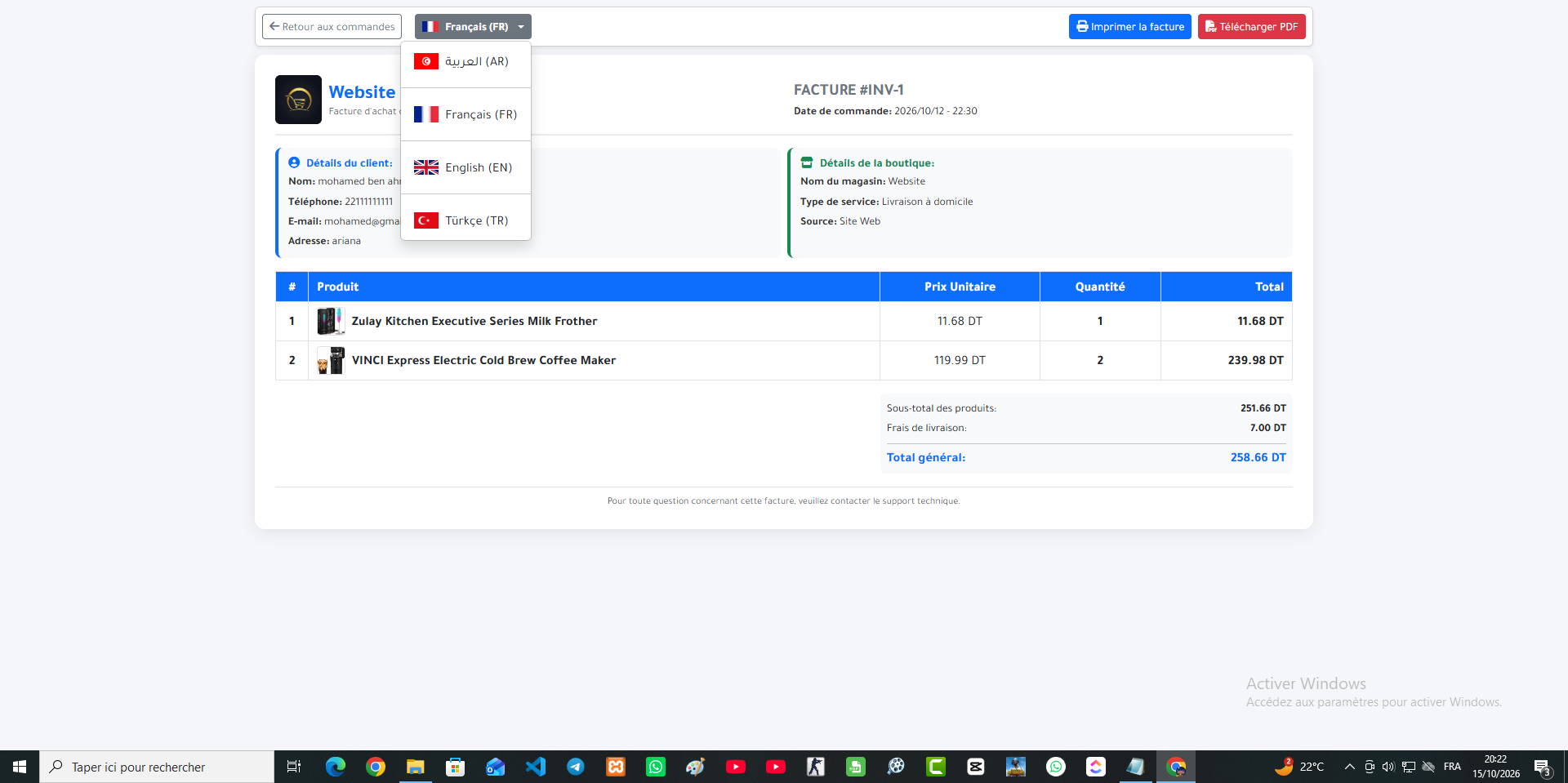Image resolution: width=1568 pixels, height=783 pixels.
Task: Open ClickUp icon in taskbar
Action: pos(1096,767)
